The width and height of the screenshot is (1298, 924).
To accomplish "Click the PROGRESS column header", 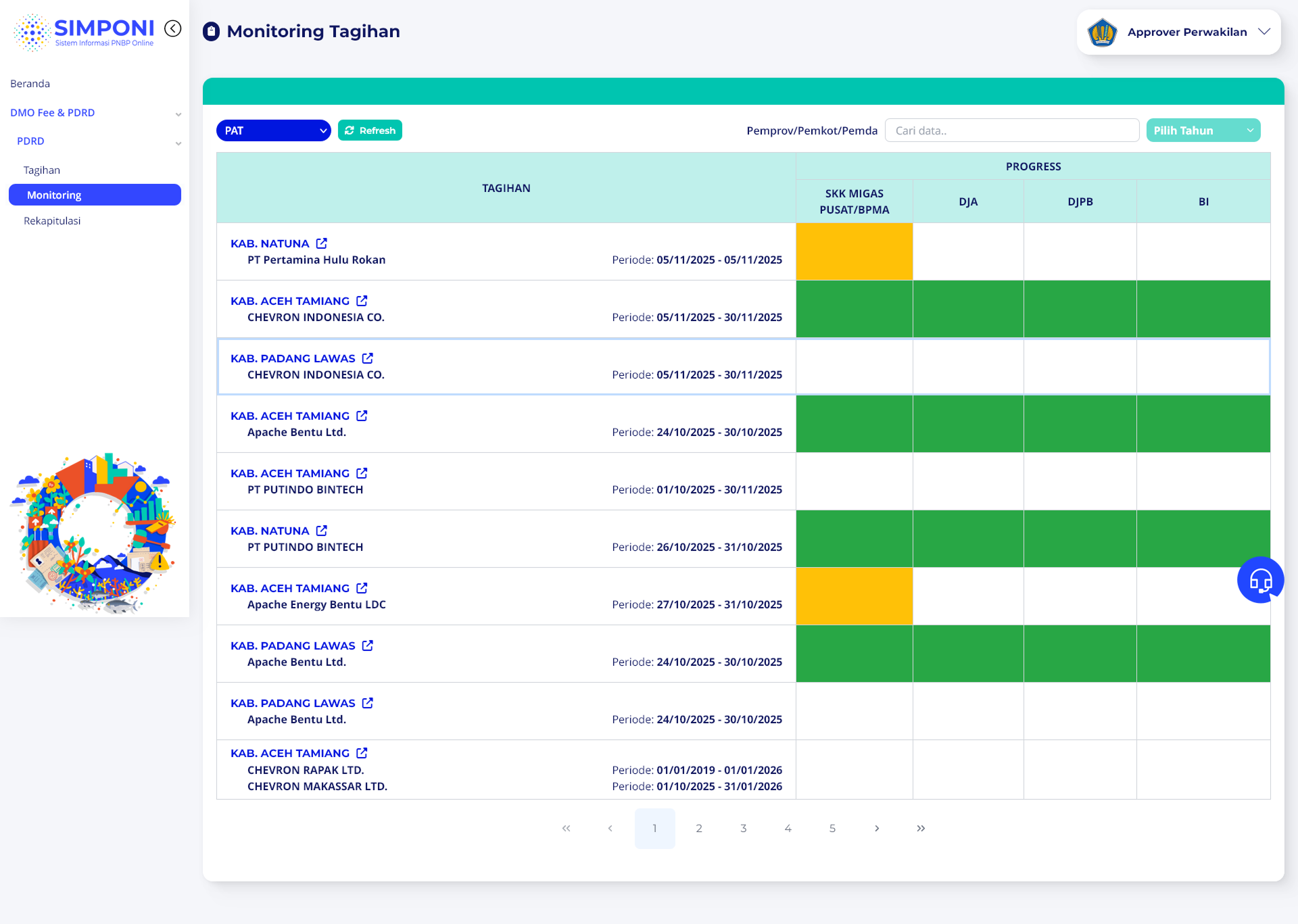I will pyautogui.click(x=1033, y=166).
